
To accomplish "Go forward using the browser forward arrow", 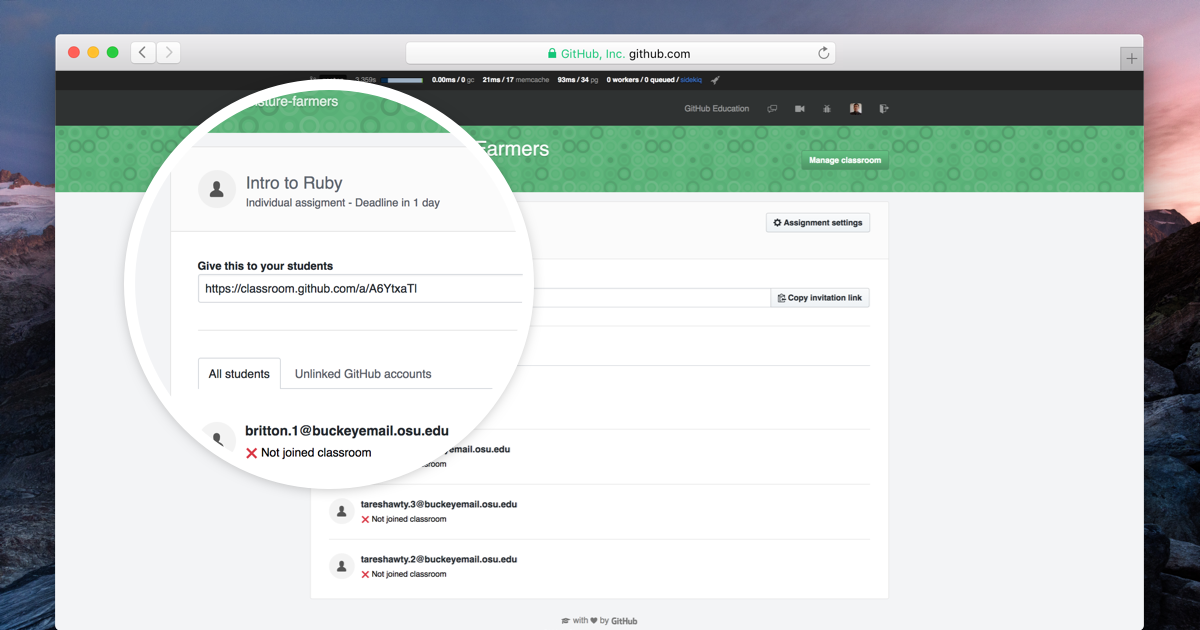I will coord(168,53).
